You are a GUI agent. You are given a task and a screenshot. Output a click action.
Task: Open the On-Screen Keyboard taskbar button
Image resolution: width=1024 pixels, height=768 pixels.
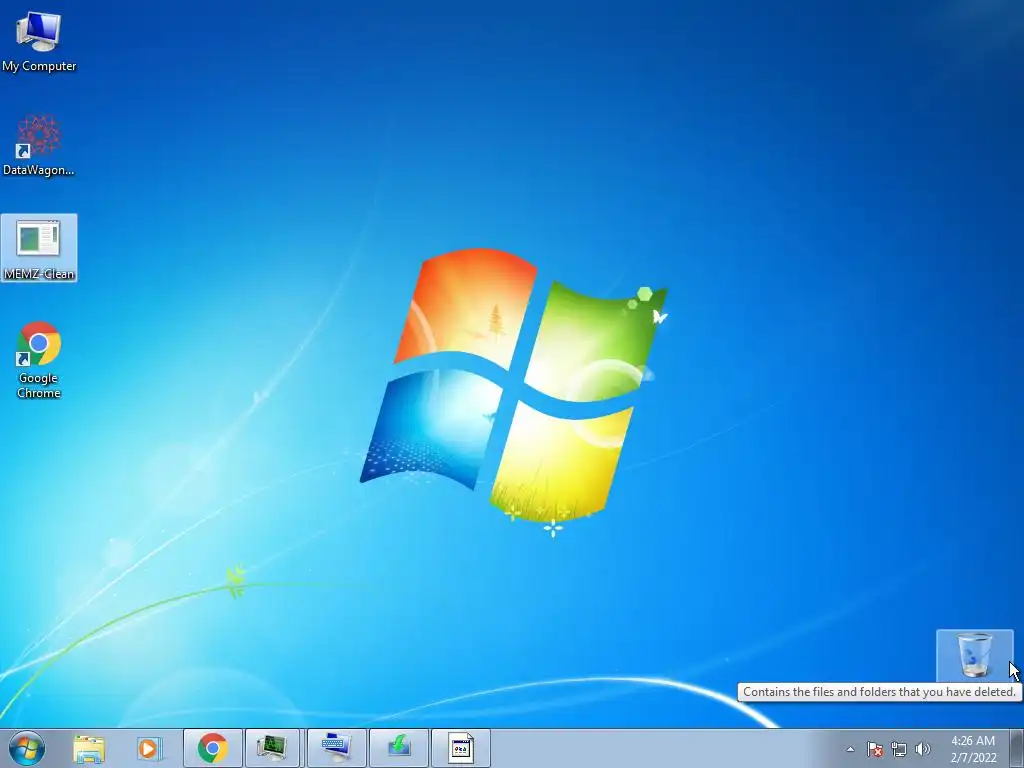pyautogui.click(x=337, y=748)
